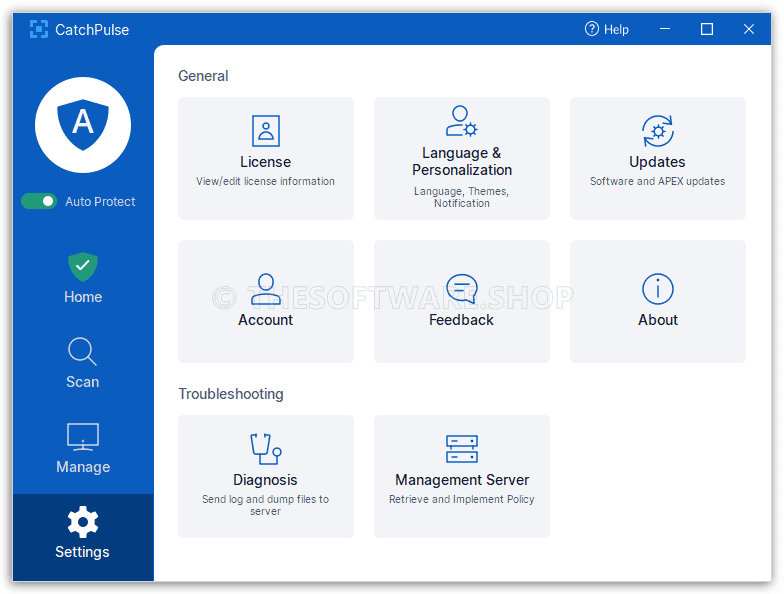Click the Troubleshooting section heading
Viewport: 784px width, 594px height.
tap(231, 394)
